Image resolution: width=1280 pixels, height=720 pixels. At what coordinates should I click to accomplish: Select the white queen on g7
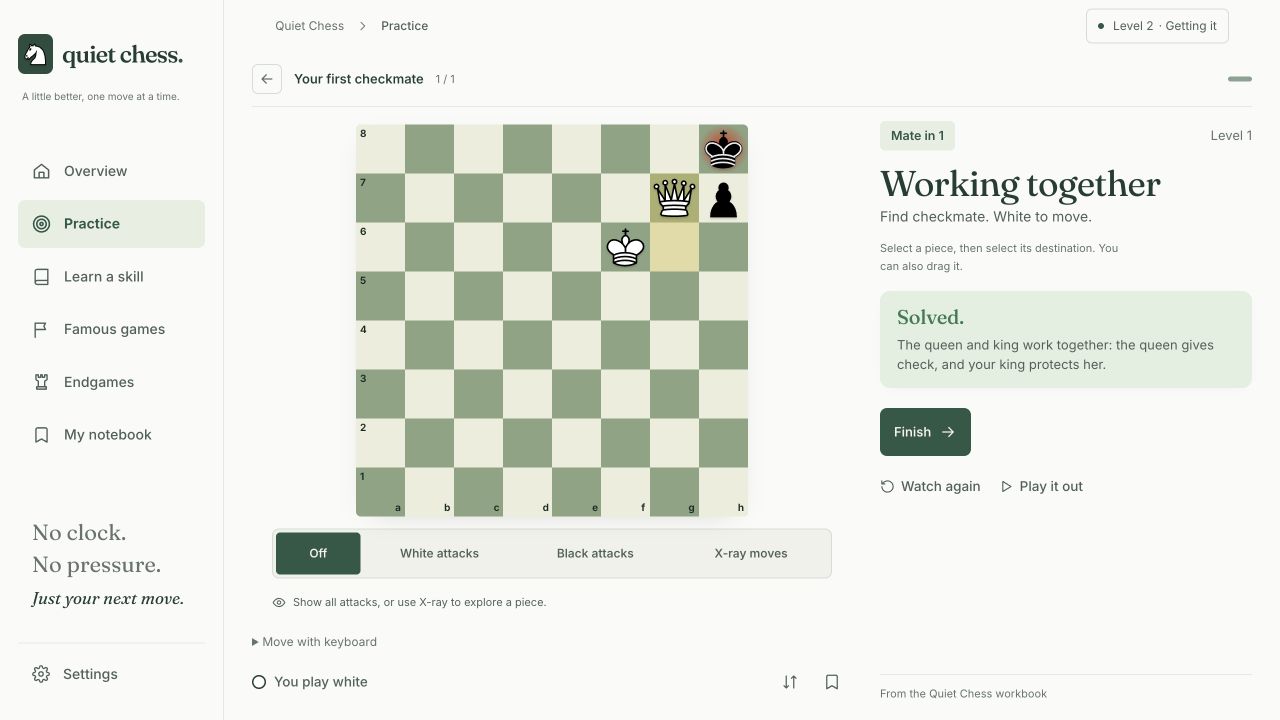[674, 198]
